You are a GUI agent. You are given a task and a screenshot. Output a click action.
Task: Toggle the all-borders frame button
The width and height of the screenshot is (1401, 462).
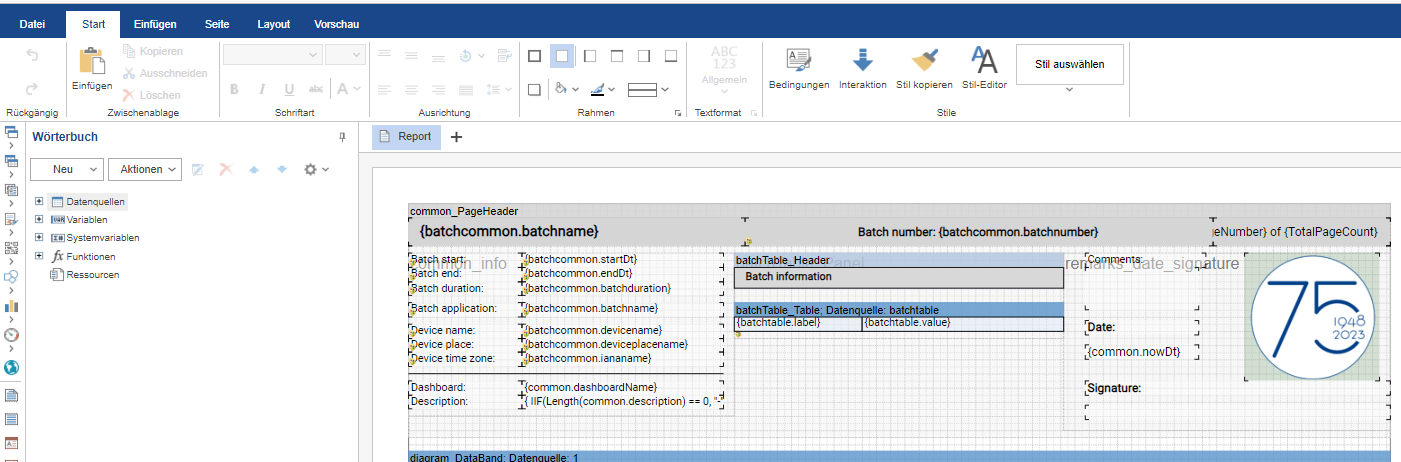tap(535, 56)
